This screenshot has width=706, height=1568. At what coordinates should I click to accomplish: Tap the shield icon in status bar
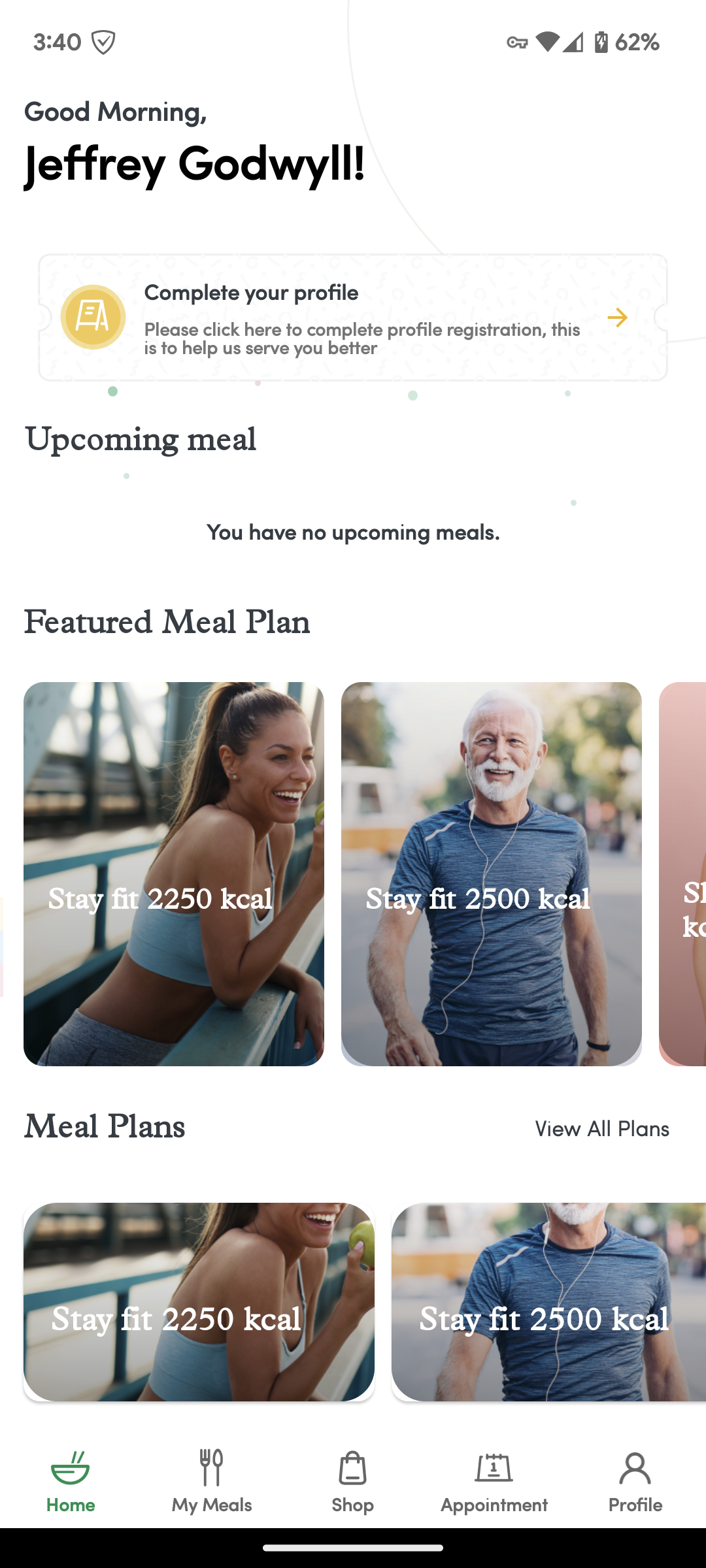[x=103, y=42]
